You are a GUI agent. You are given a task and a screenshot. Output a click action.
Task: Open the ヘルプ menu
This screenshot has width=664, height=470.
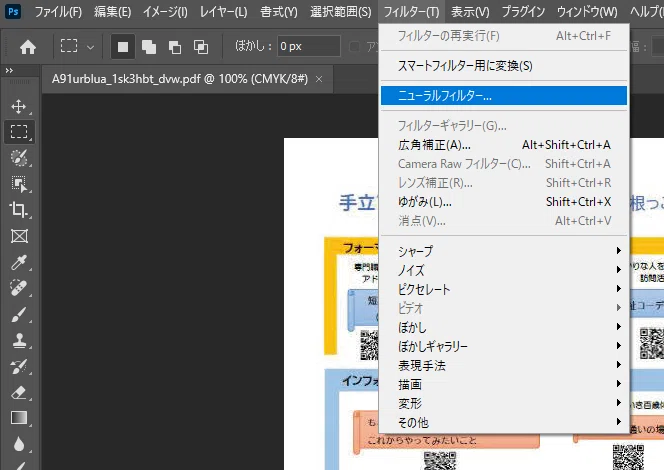(x=646, y=11)
